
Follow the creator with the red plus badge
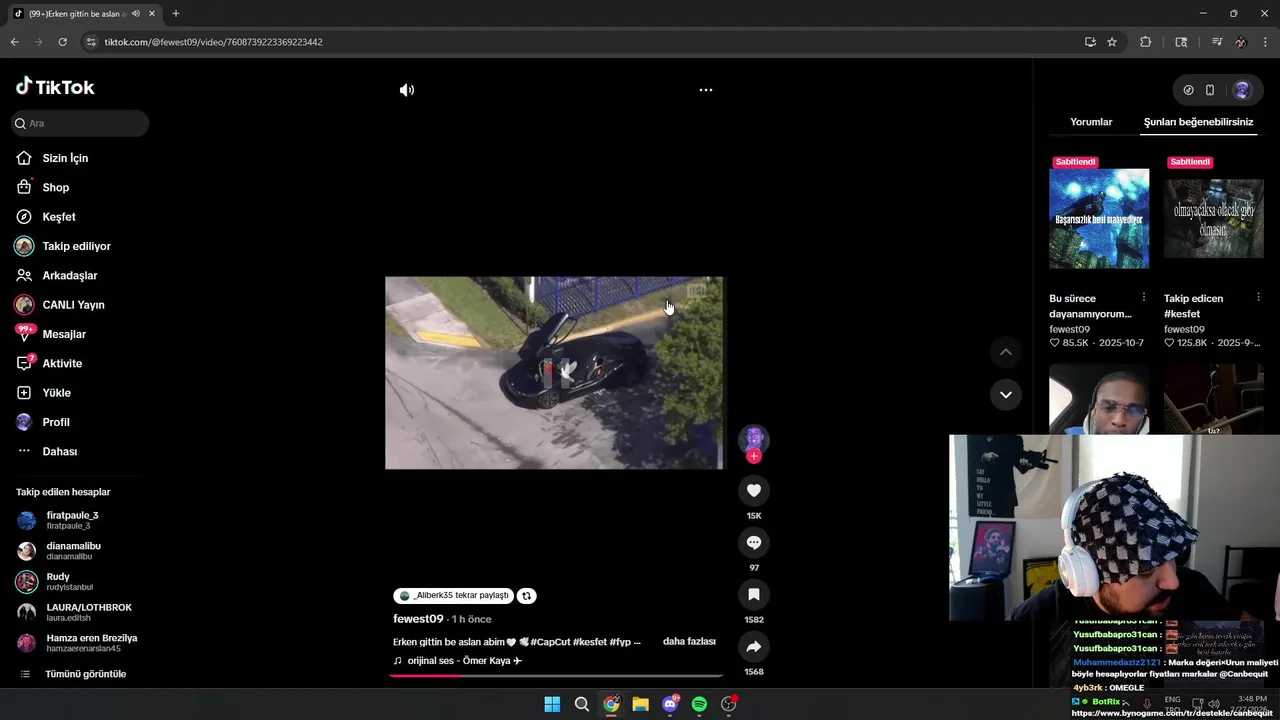pyautogui.click(x=754, y=456)
